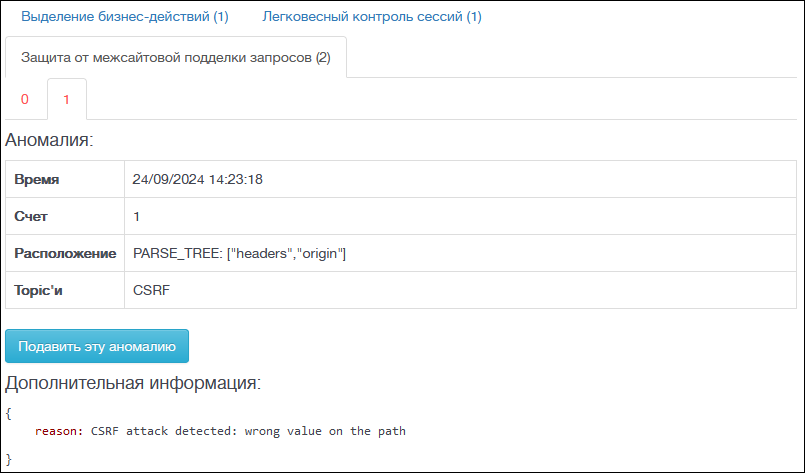Select the CSRF attack detected message text
The width and height of the screenshot is (805, 473).
pos(248,431)
